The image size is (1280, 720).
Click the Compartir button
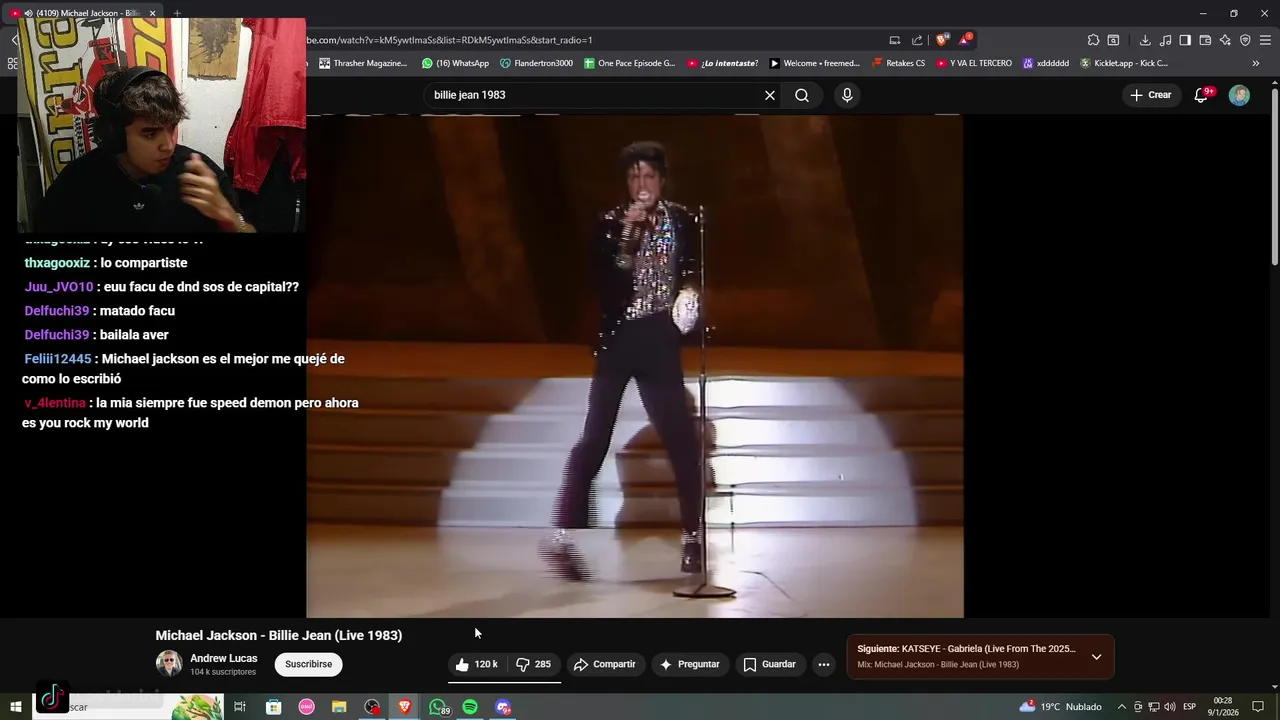tap(604, 664)
